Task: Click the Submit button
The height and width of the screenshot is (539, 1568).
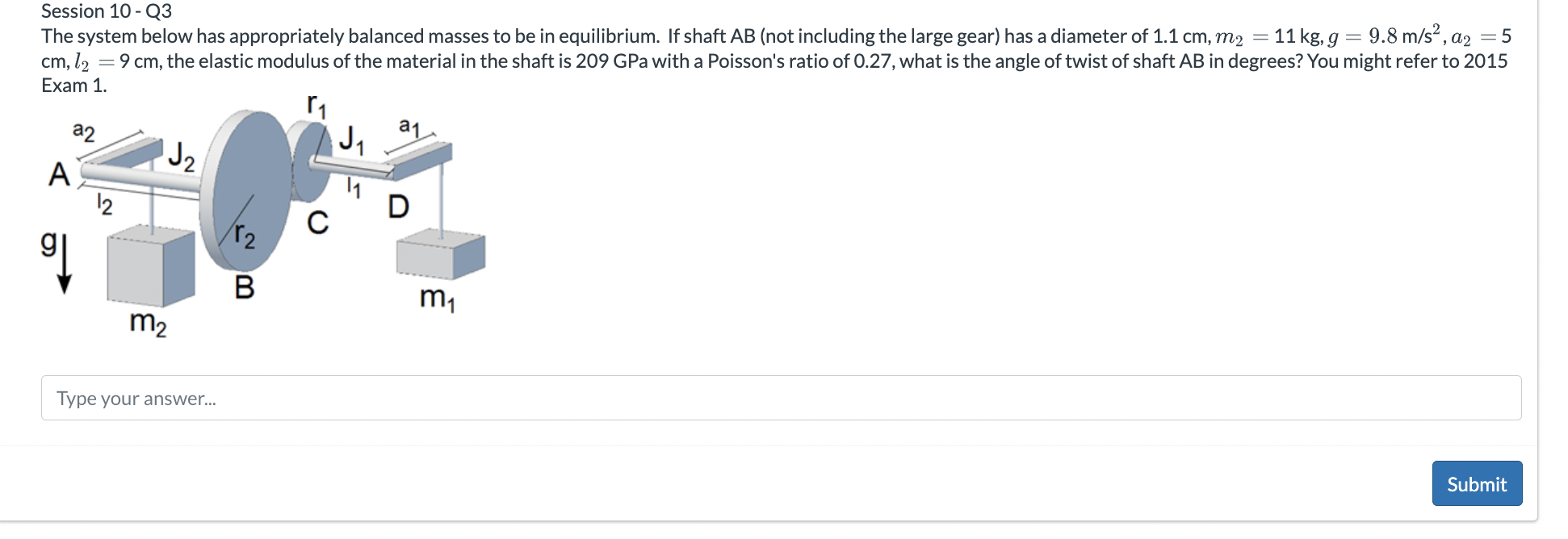Action: (1476, 483)
